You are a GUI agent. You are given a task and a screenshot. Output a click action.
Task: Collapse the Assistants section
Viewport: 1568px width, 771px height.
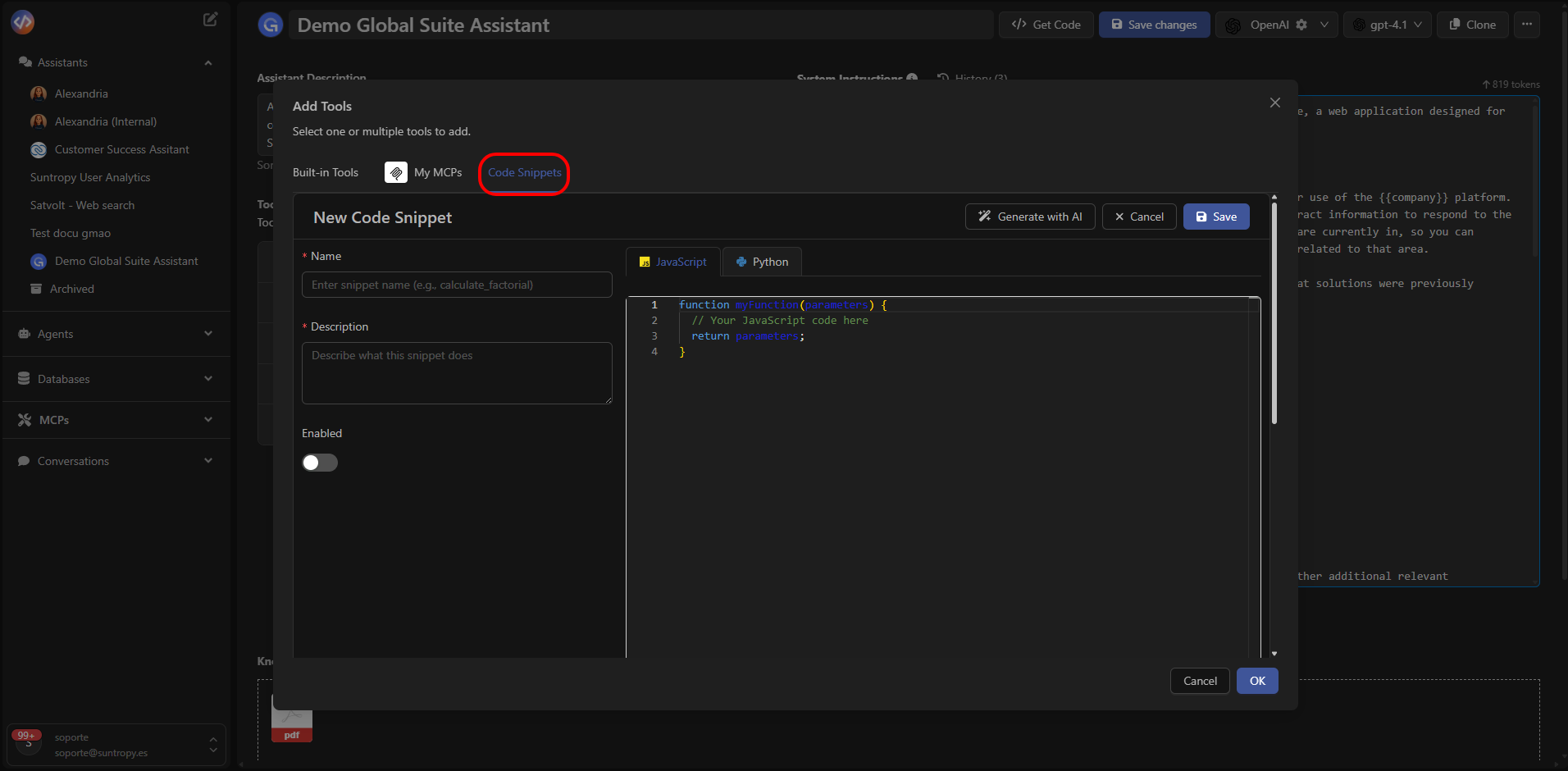[x=208, y=62]
